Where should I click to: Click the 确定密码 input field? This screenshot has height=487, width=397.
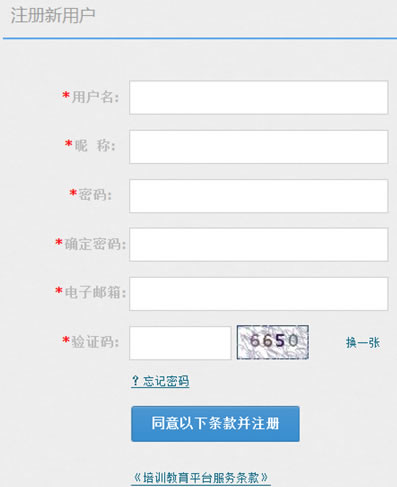pyautogui.click(x=259, y=245)
